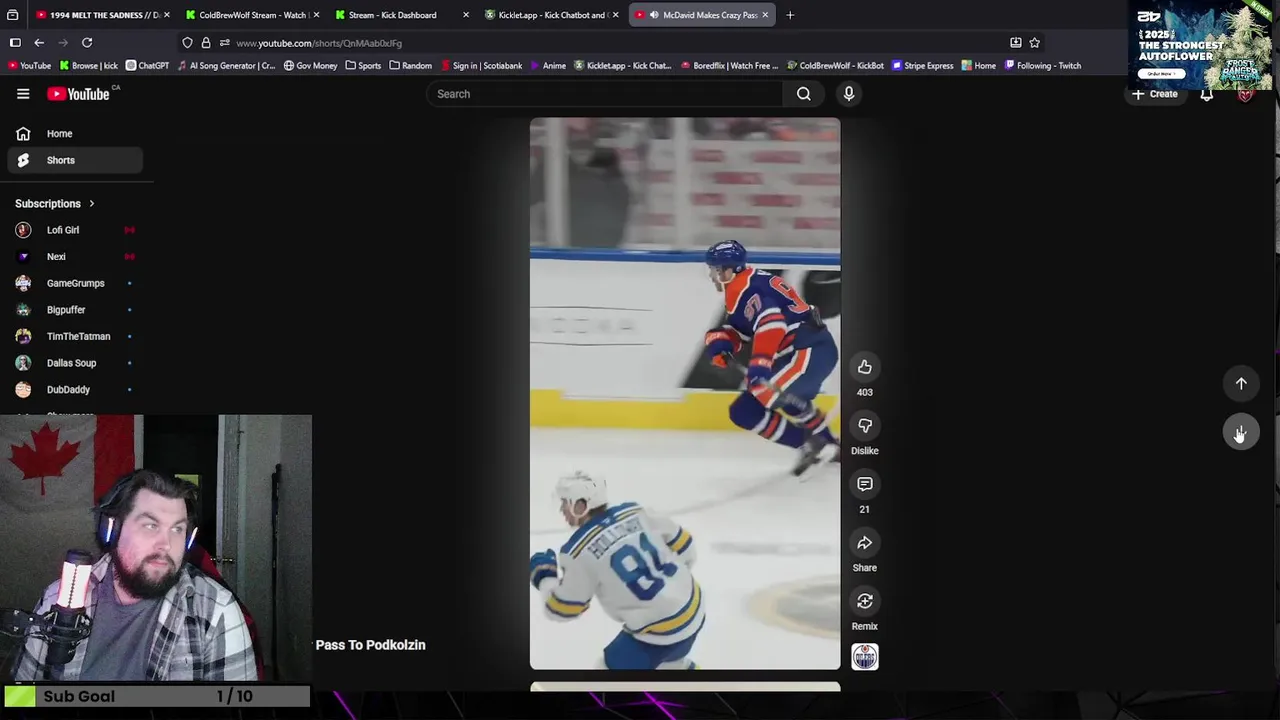The height and width of the screenshot is (720, 1280).
Task: Reload the browser page
Action: click(x=87, y=43)
